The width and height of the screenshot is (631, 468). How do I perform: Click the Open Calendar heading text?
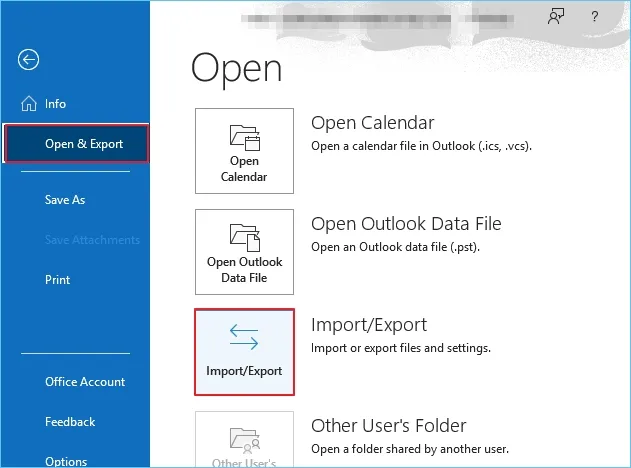coord(373,123)
